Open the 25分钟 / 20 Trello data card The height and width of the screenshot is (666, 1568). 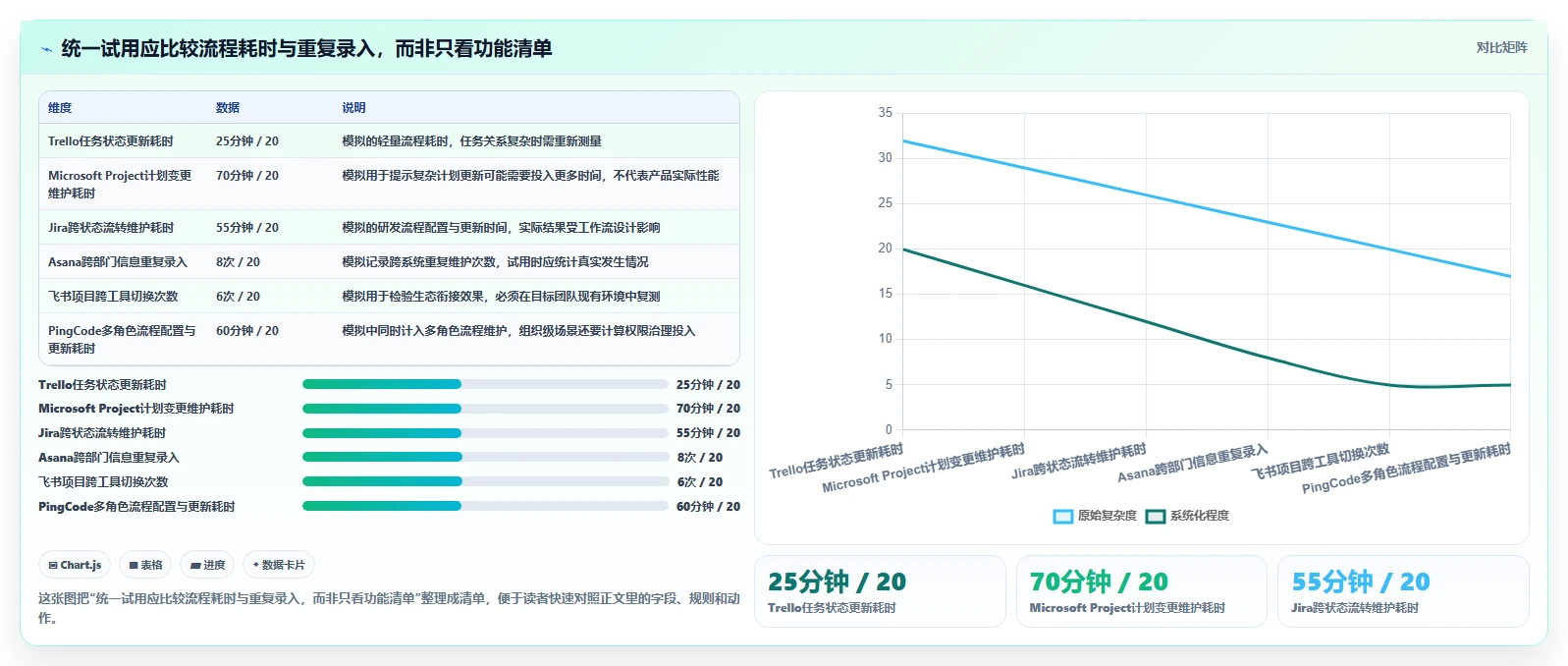point(880,591)
